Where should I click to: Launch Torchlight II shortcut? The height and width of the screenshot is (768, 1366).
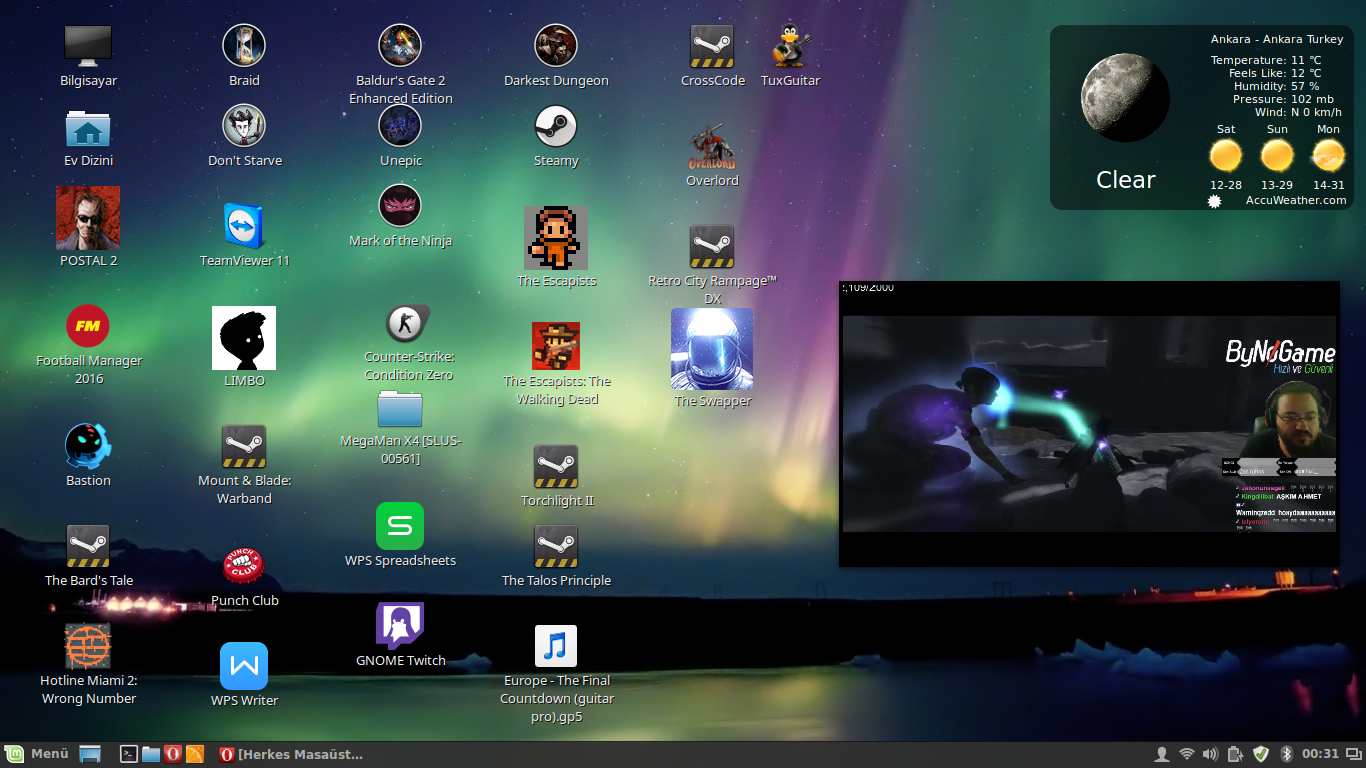coord(556,466)
